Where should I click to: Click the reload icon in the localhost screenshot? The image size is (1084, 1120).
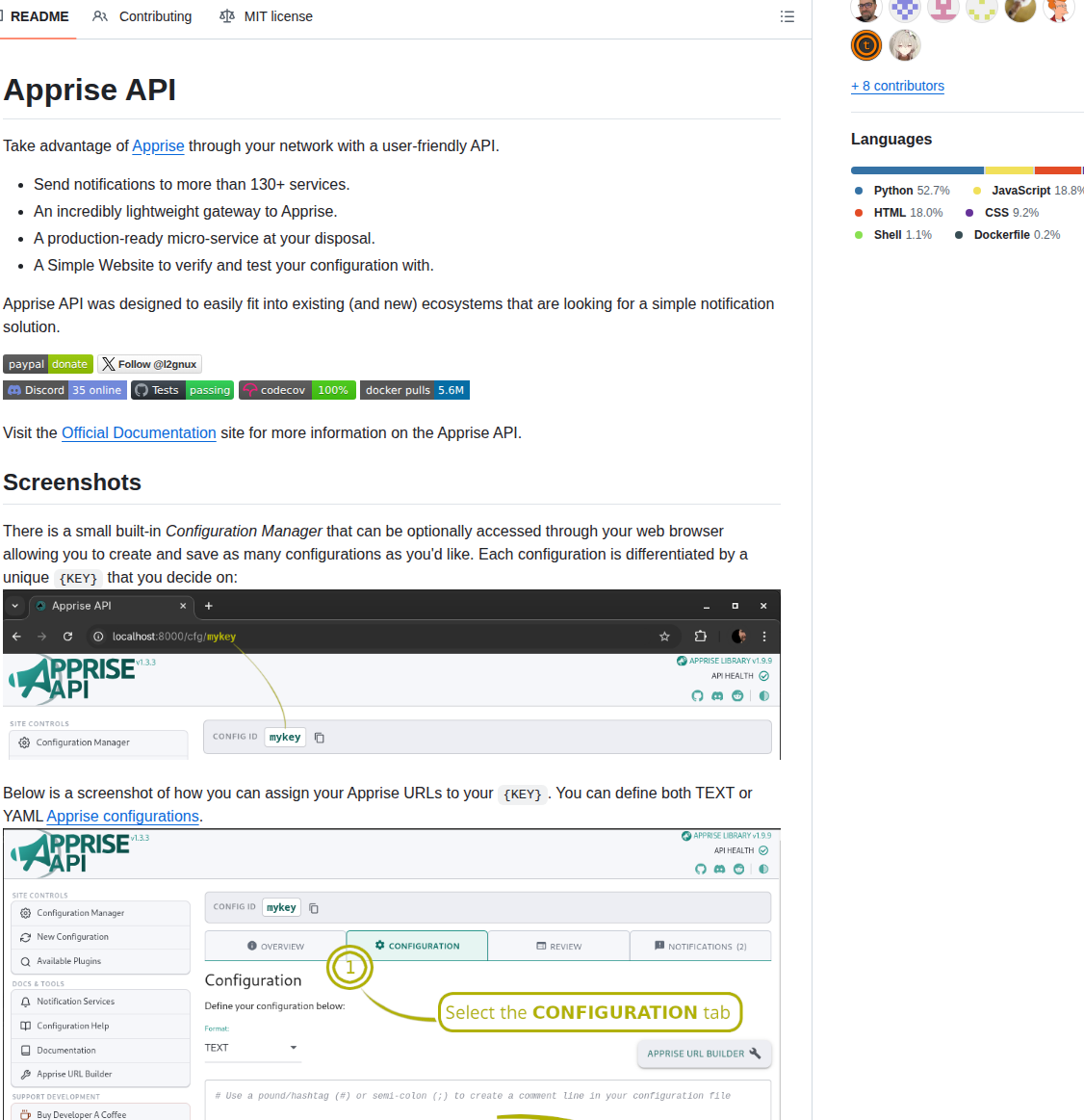tap(67, 637)
